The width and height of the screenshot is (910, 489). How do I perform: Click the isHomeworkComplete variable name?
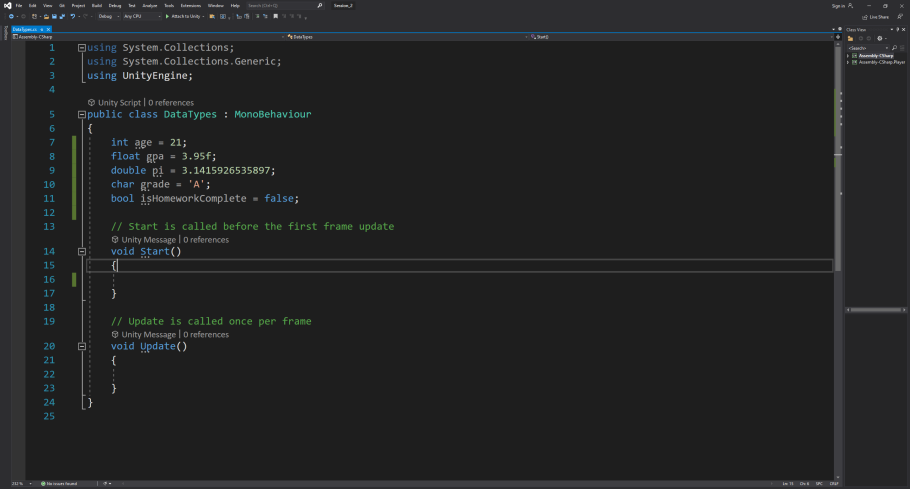[193, 198]
